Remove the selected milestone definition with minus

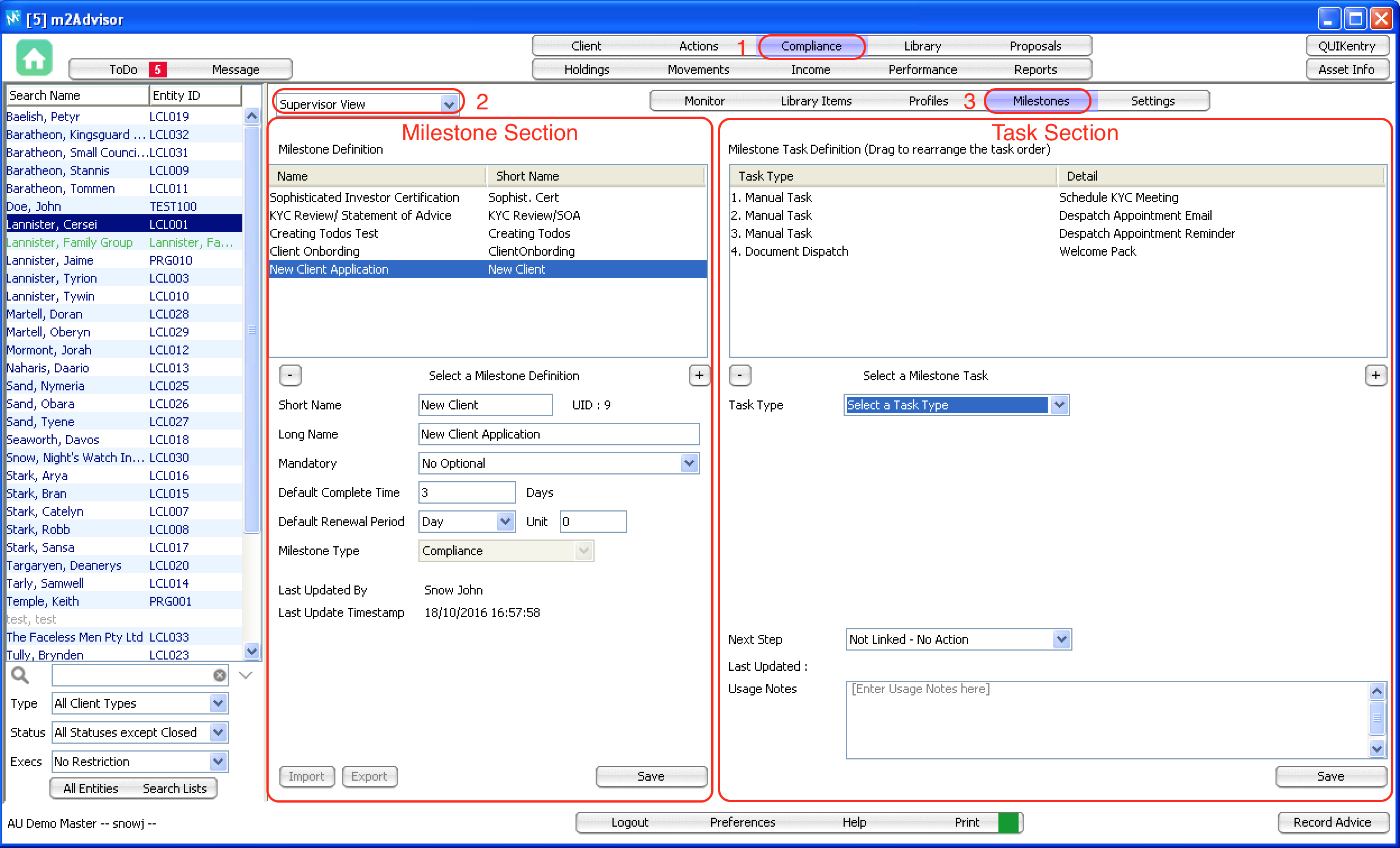pos(290,375)
